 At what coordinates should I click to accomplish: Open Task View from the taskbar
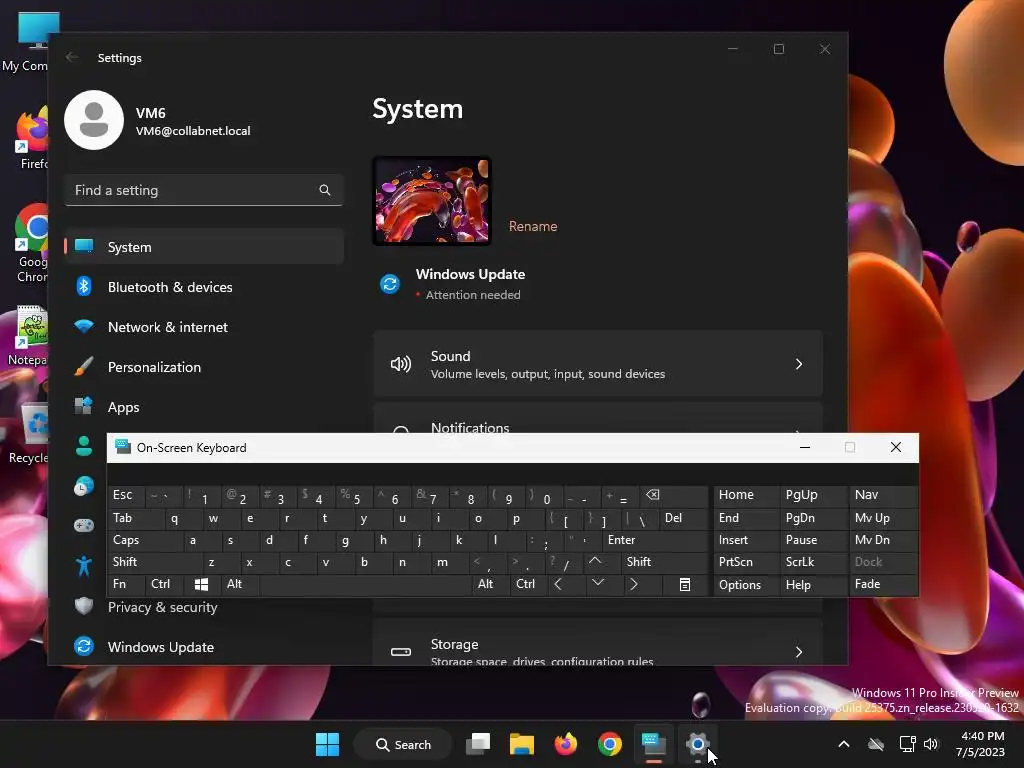(x=478, y=744)
